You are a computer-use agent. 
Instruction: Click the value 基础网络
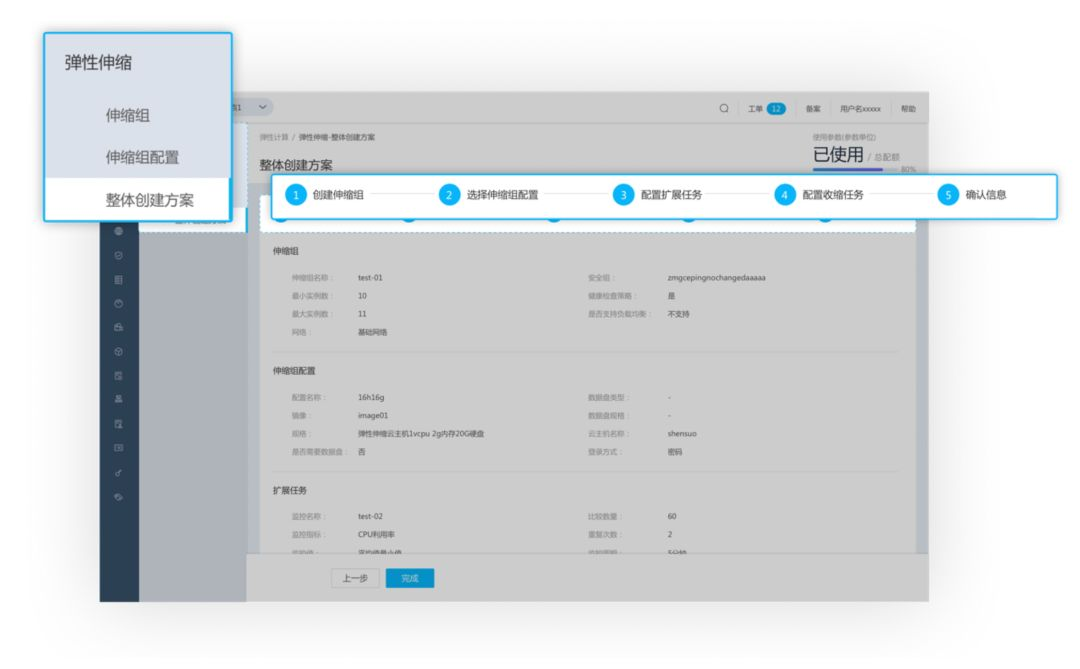point(373,332)
